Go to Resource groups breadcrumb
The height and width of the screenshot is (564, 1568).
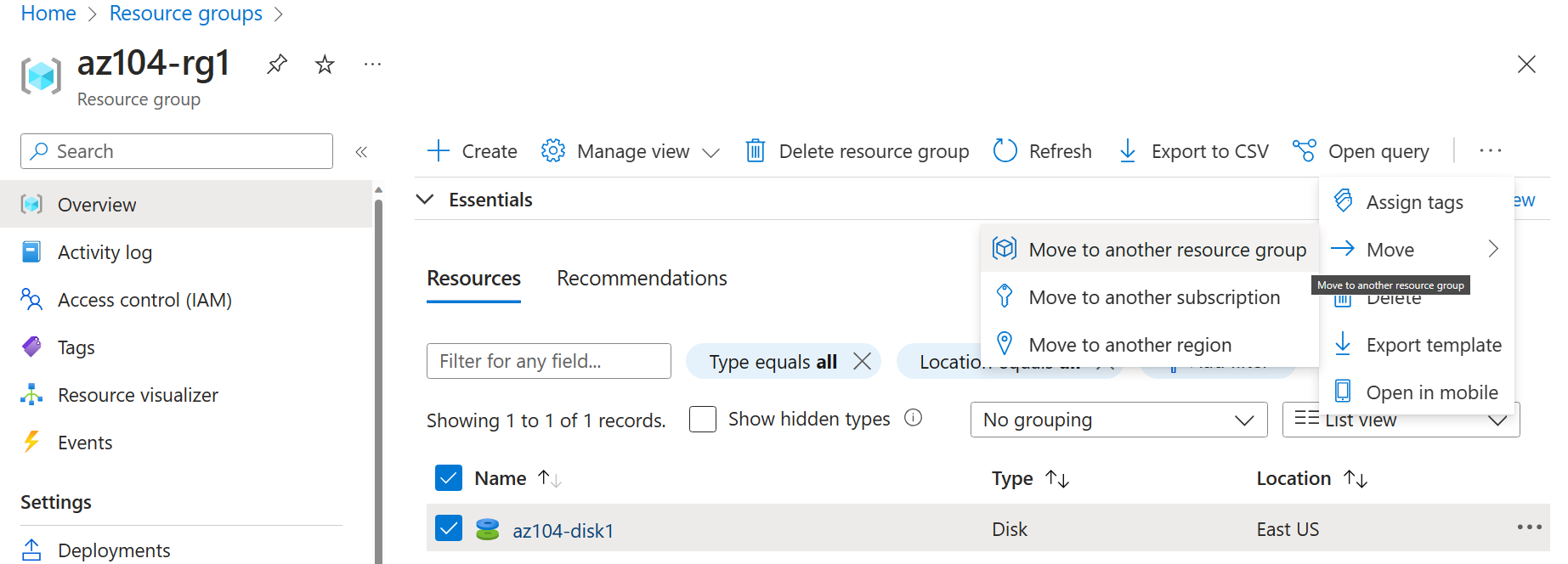point(185,14)
